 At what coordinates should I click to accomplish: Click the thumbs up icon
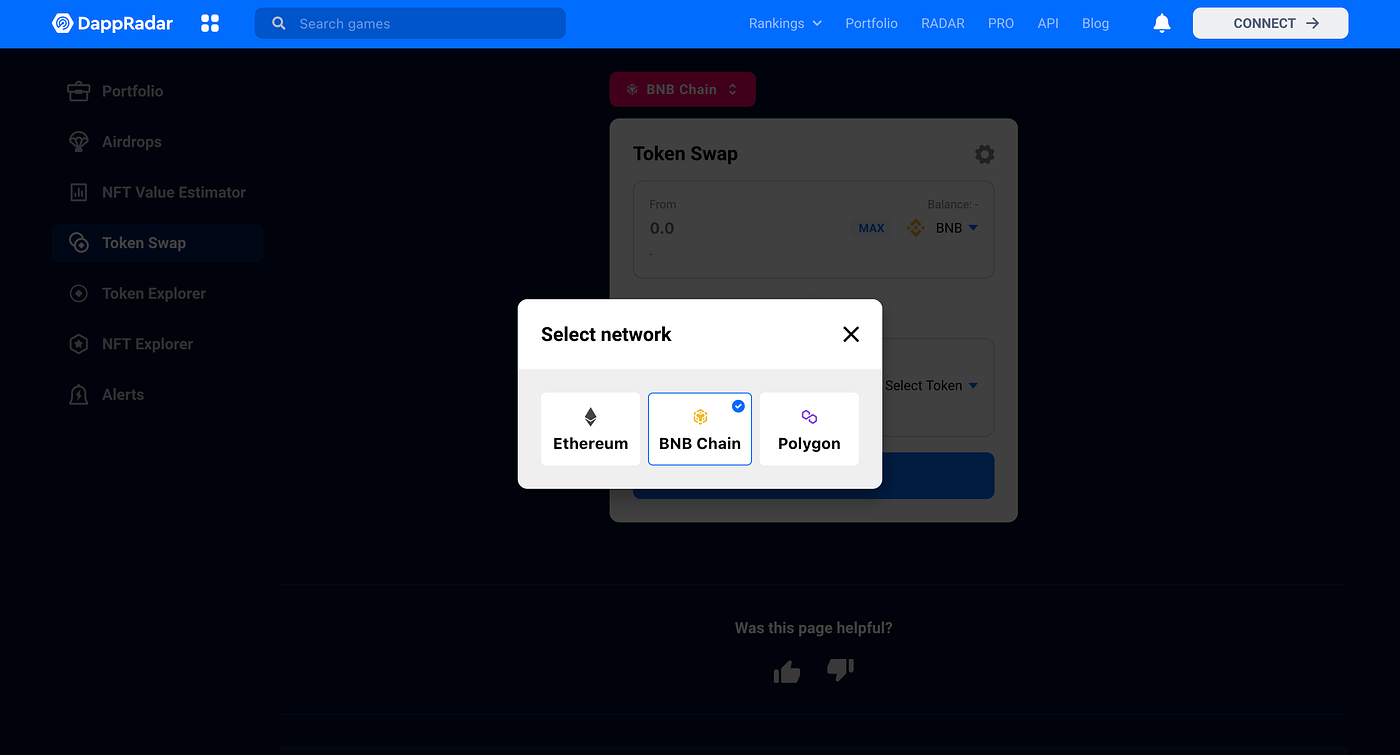[x=787, y=672]
